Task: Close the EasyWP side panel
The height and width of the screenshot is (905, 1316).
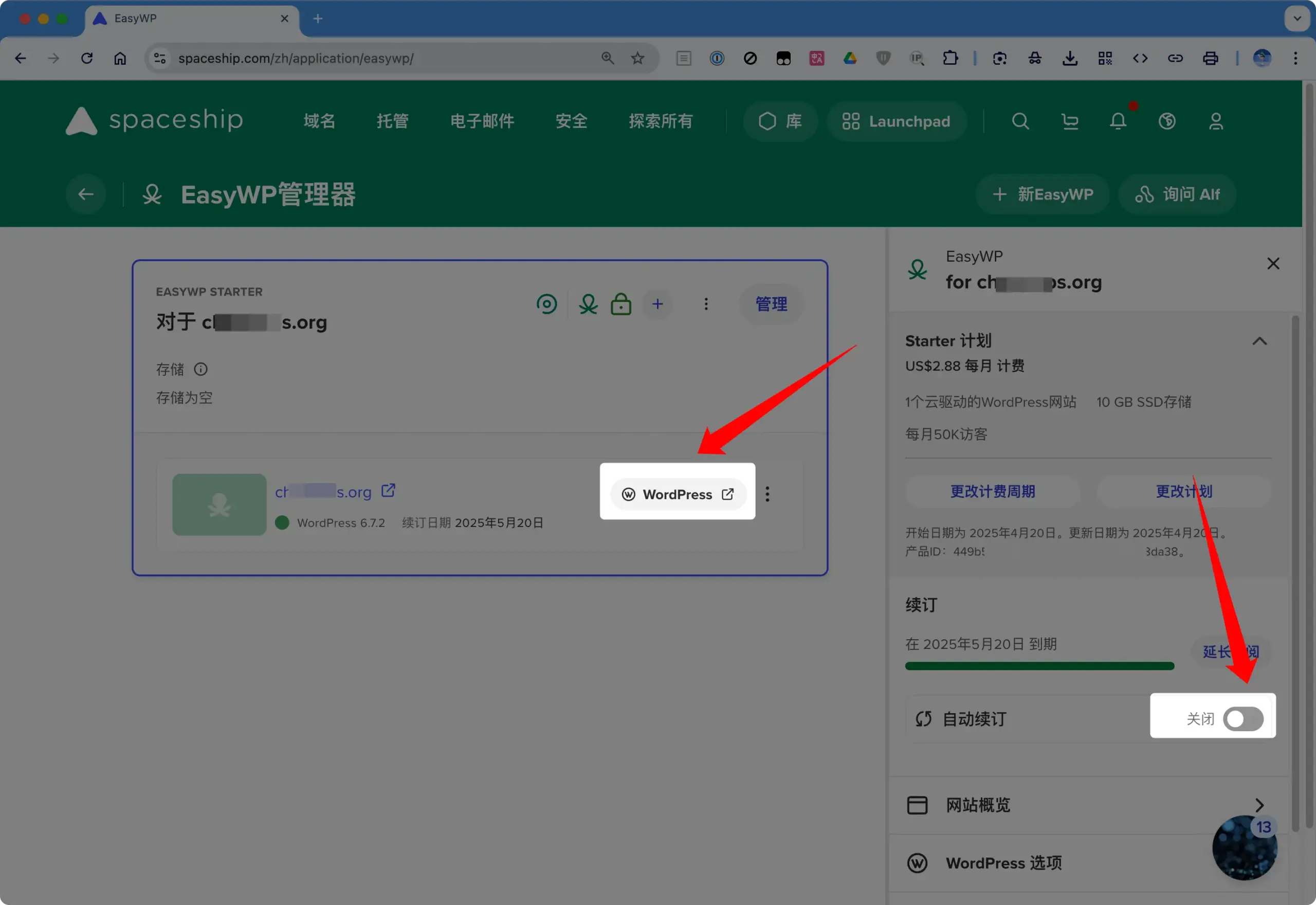Action: pyautogui.click(x=1273, y=264)
